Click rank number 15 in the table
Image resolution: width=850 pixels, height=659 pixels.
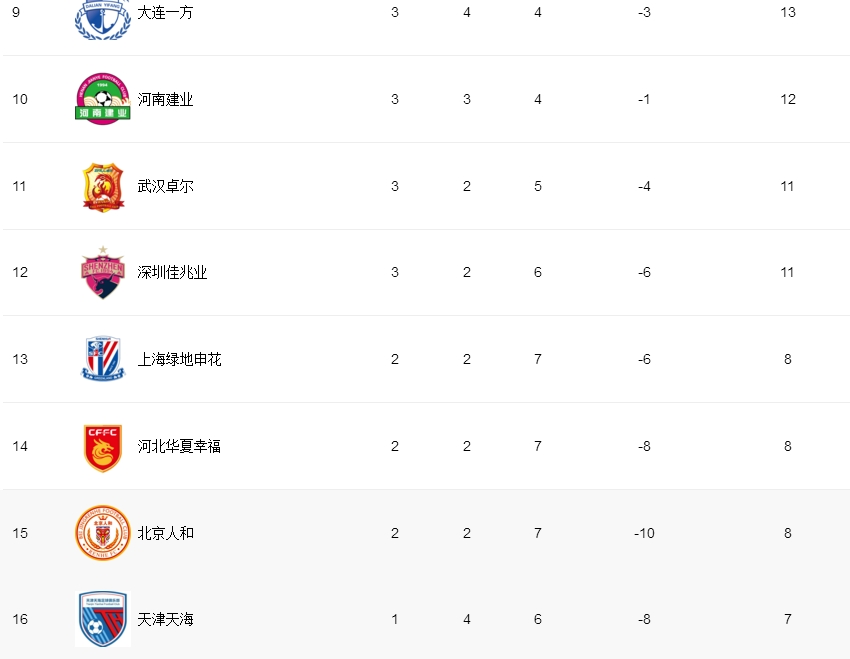(20, 533)
